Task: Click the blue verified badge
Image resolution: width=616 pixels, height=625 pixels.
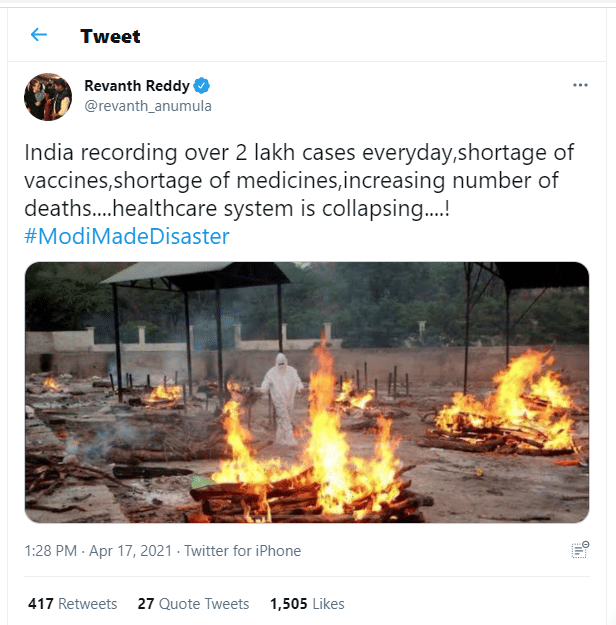Action: (201, 86)
